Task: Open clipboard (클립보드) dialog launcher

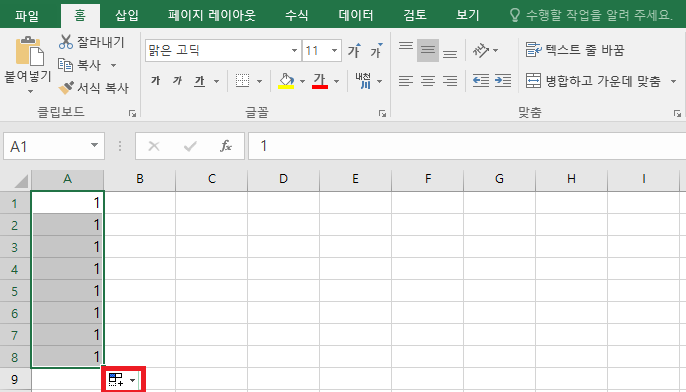Action: pos(132,114)
